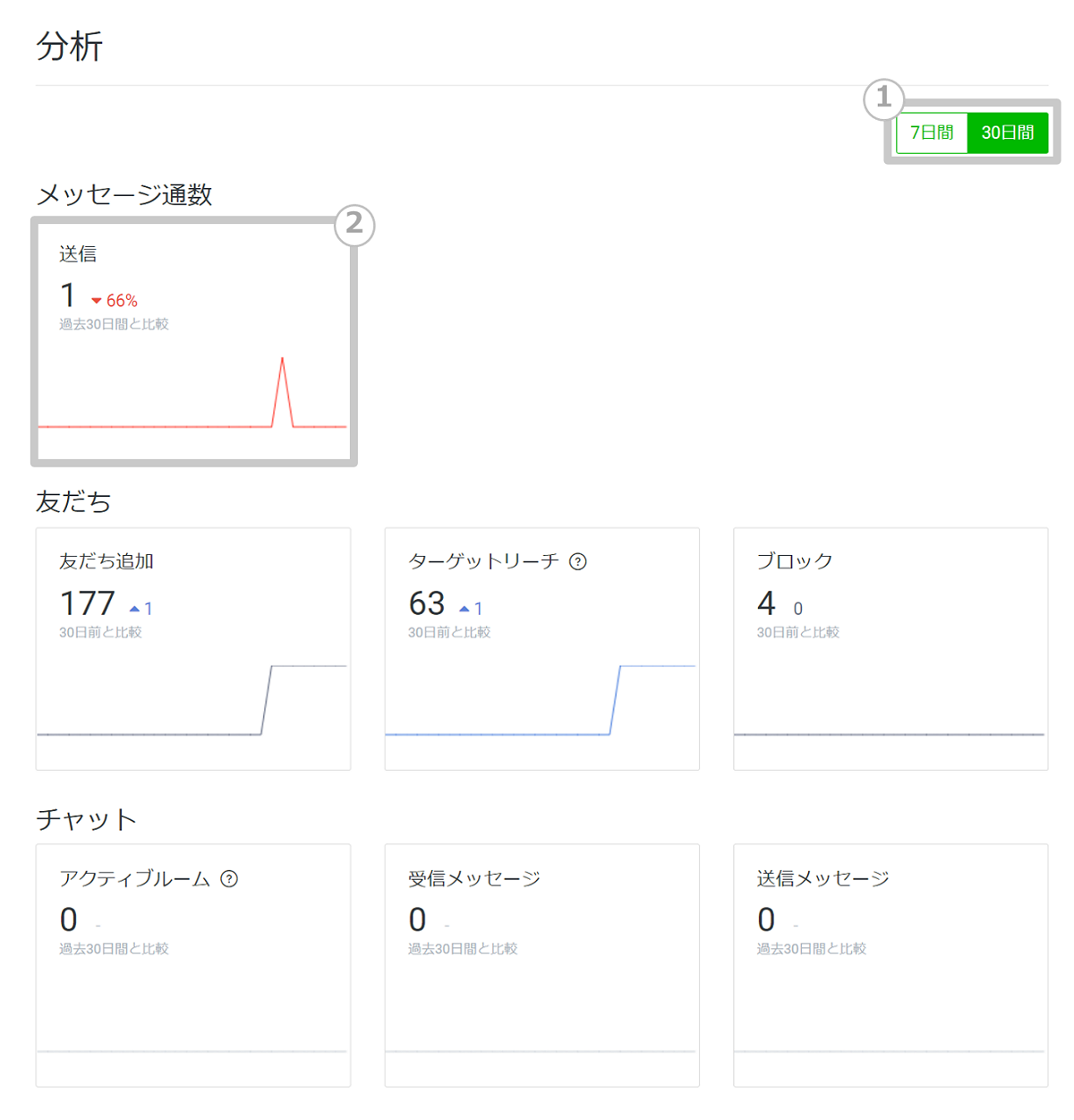Viewport: 1074px width, 1120px height.
Task: Select the 30日間 period option
Action: click(1008, 132)
